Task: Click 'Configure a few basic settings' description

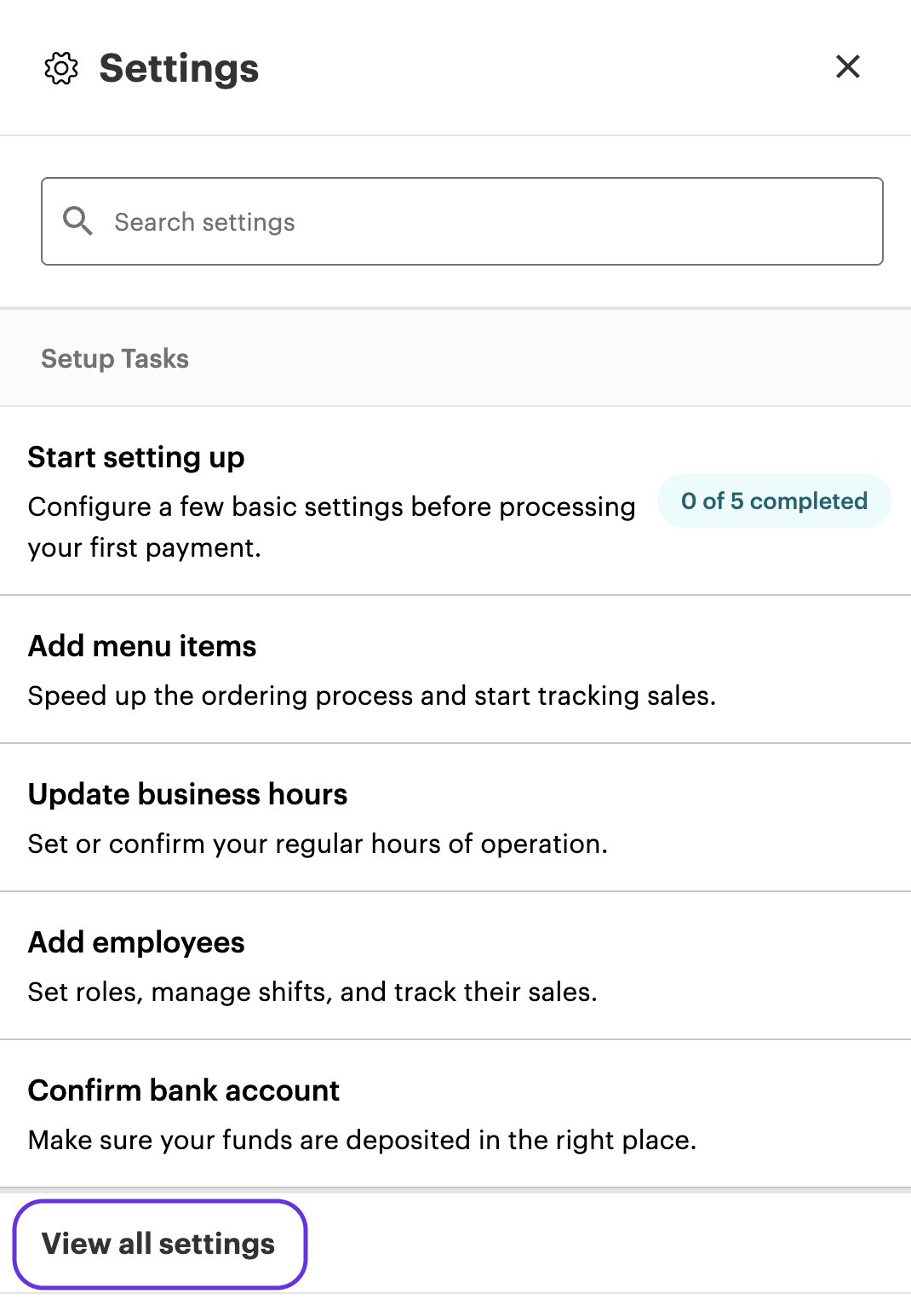Action: [331, 506]
